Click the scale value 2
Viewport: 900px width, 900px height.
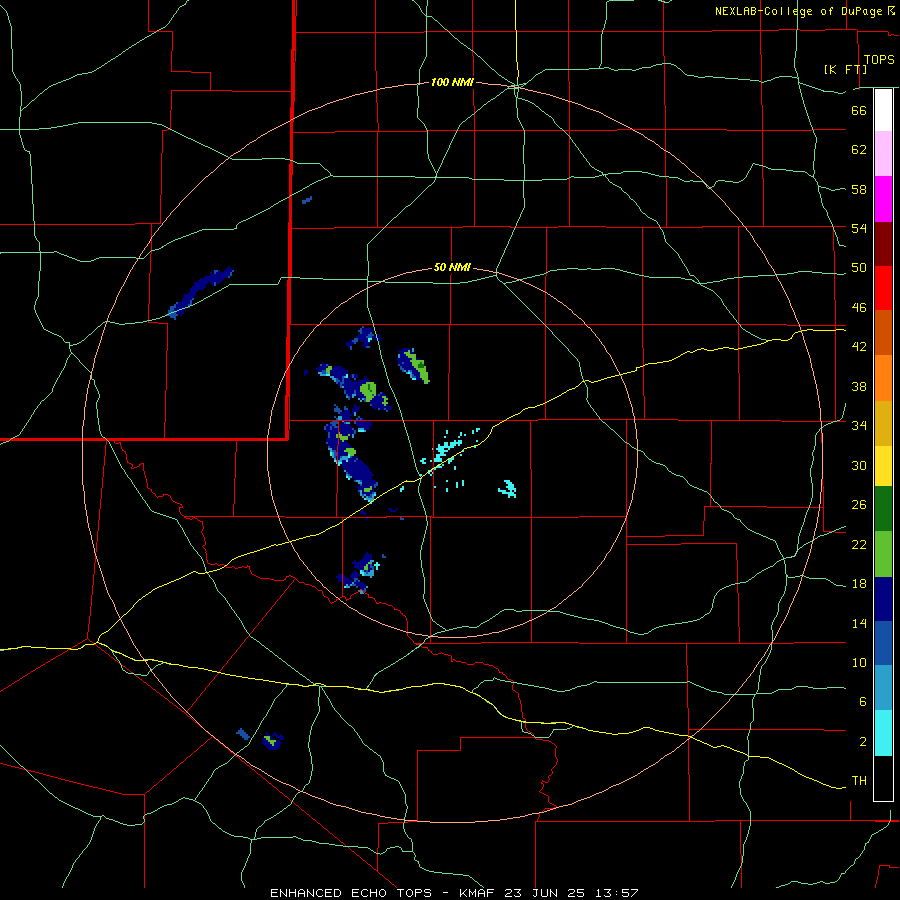pos(862,742)
